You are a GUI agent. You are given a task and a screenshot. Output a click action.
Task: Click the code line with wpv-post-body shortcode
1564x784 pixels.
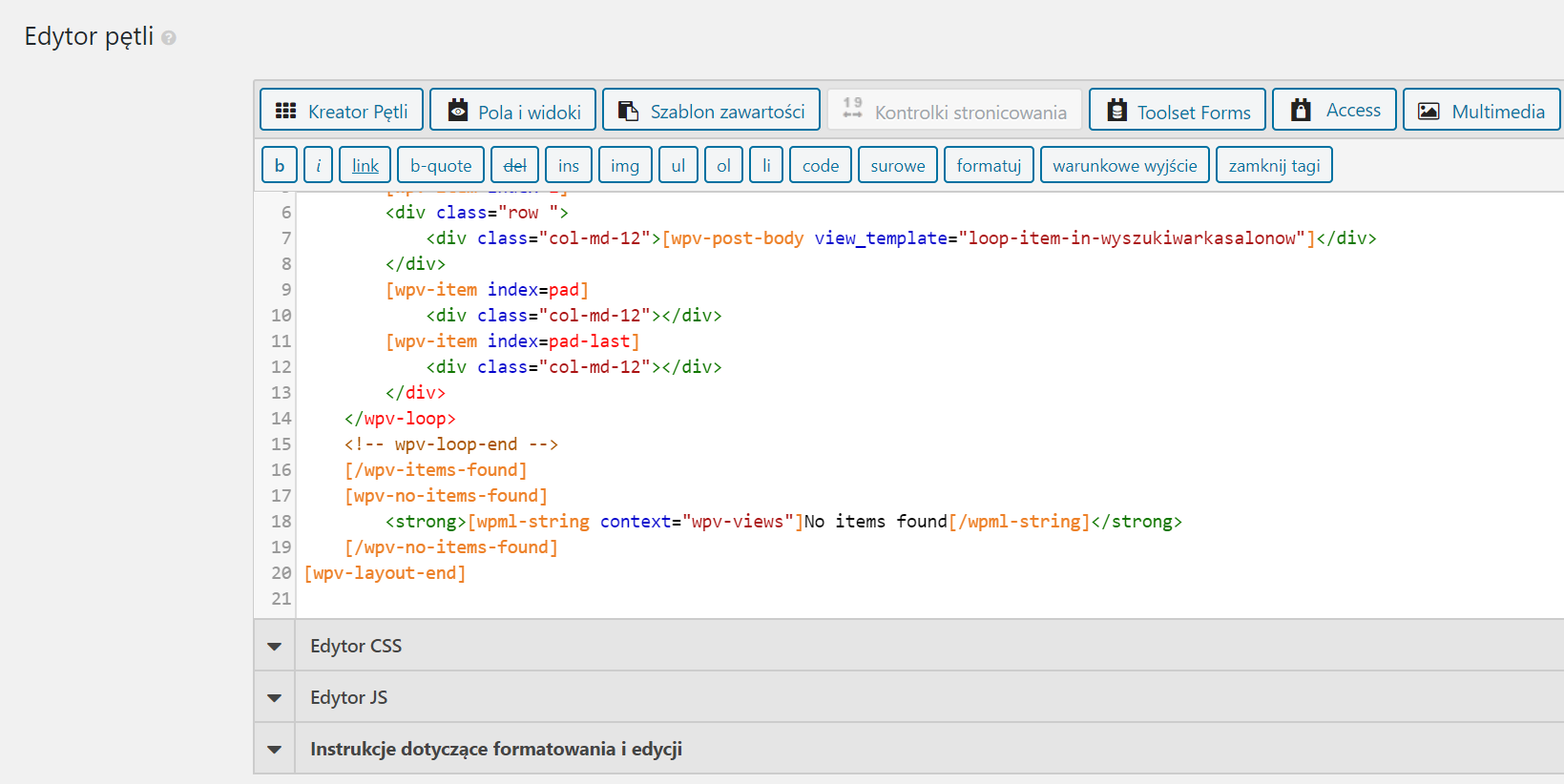click(901, 238)
